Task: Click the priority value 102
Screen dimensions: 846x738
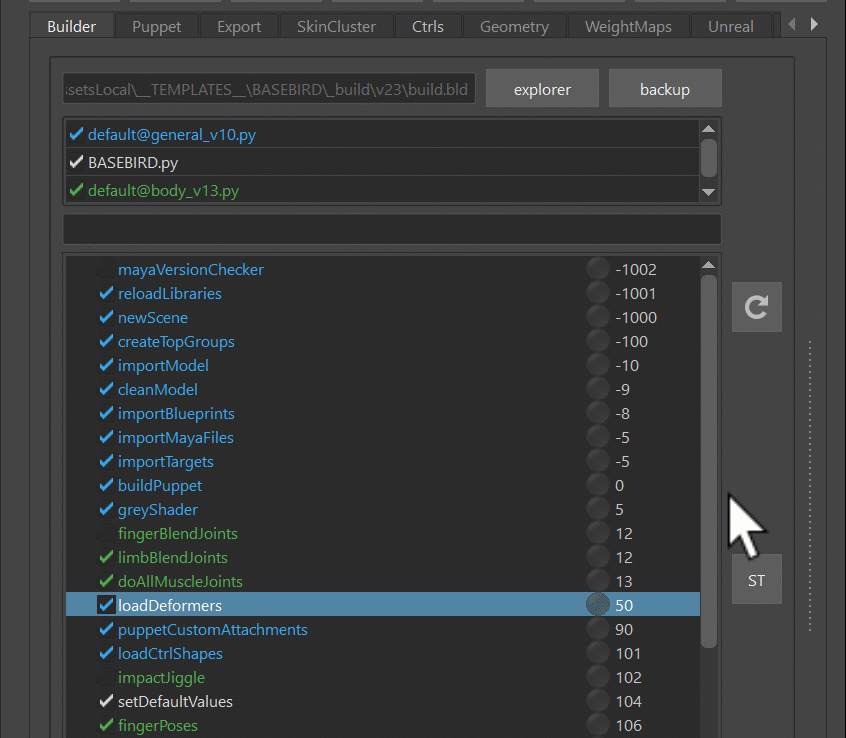Action: [628, 678]
